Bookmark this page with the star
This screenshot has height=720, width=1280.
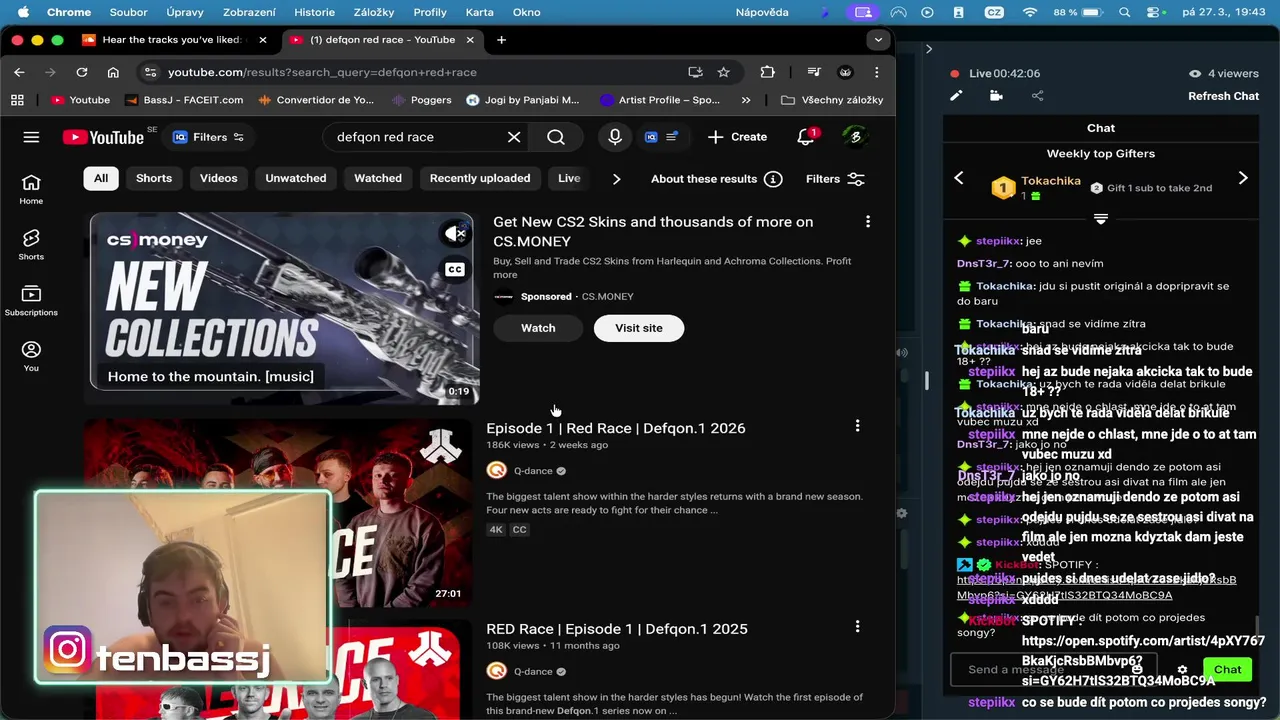click(x=723, y=72)
